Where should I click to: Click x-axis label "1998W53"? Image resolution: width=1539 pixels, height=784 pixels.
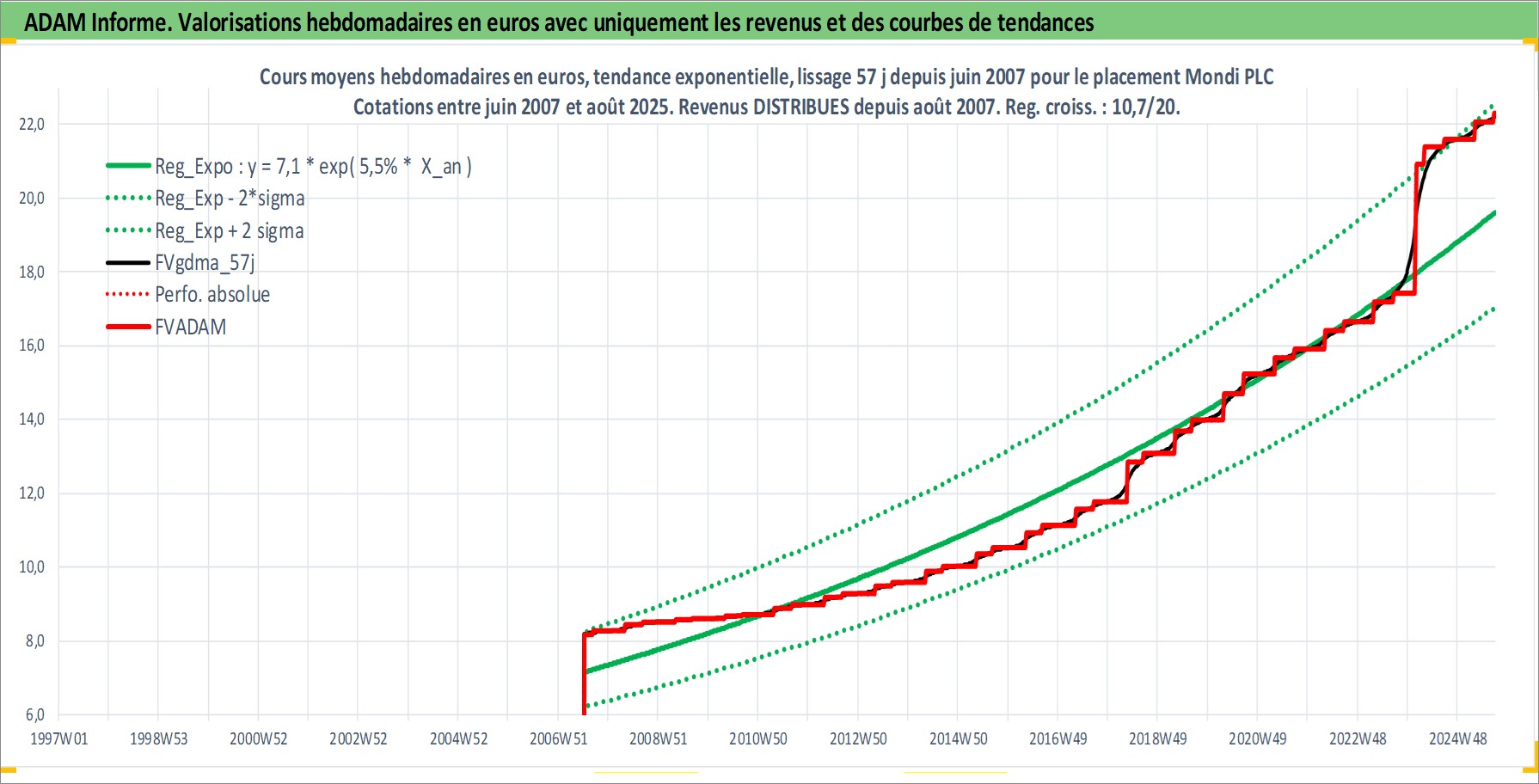pos(158,739)
